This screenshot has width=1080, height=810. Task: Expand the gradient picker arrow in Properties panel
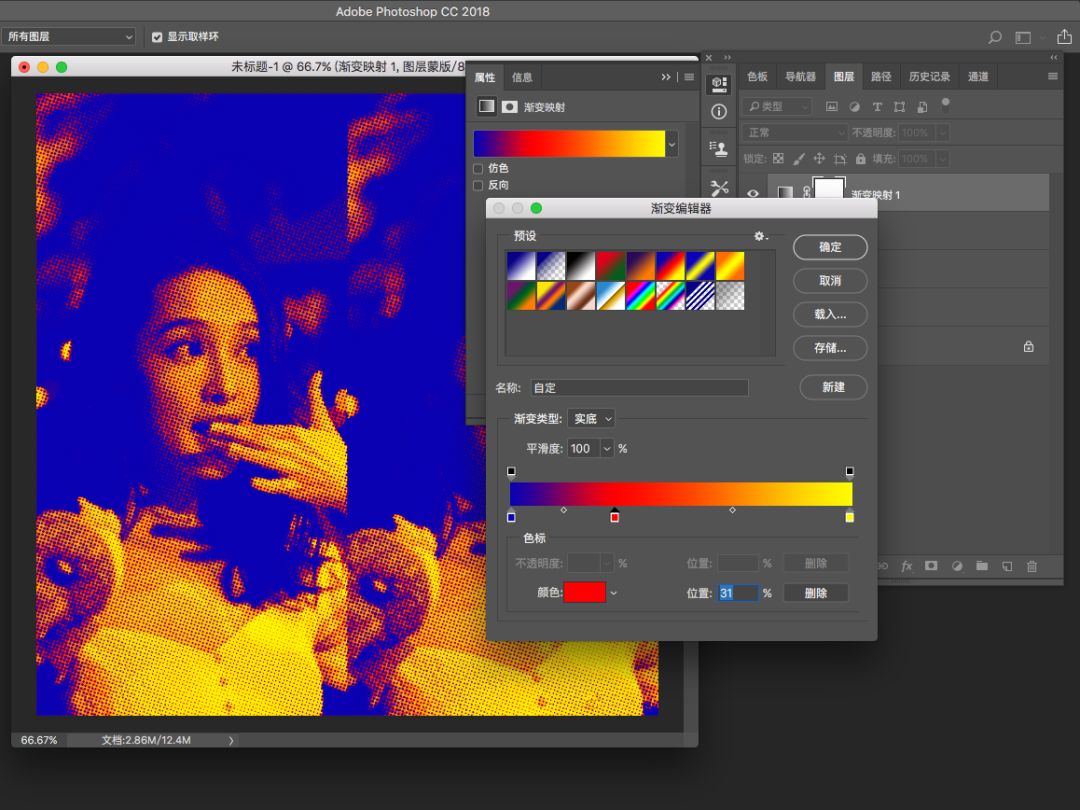pyautogui.click(x=672, y=144)
